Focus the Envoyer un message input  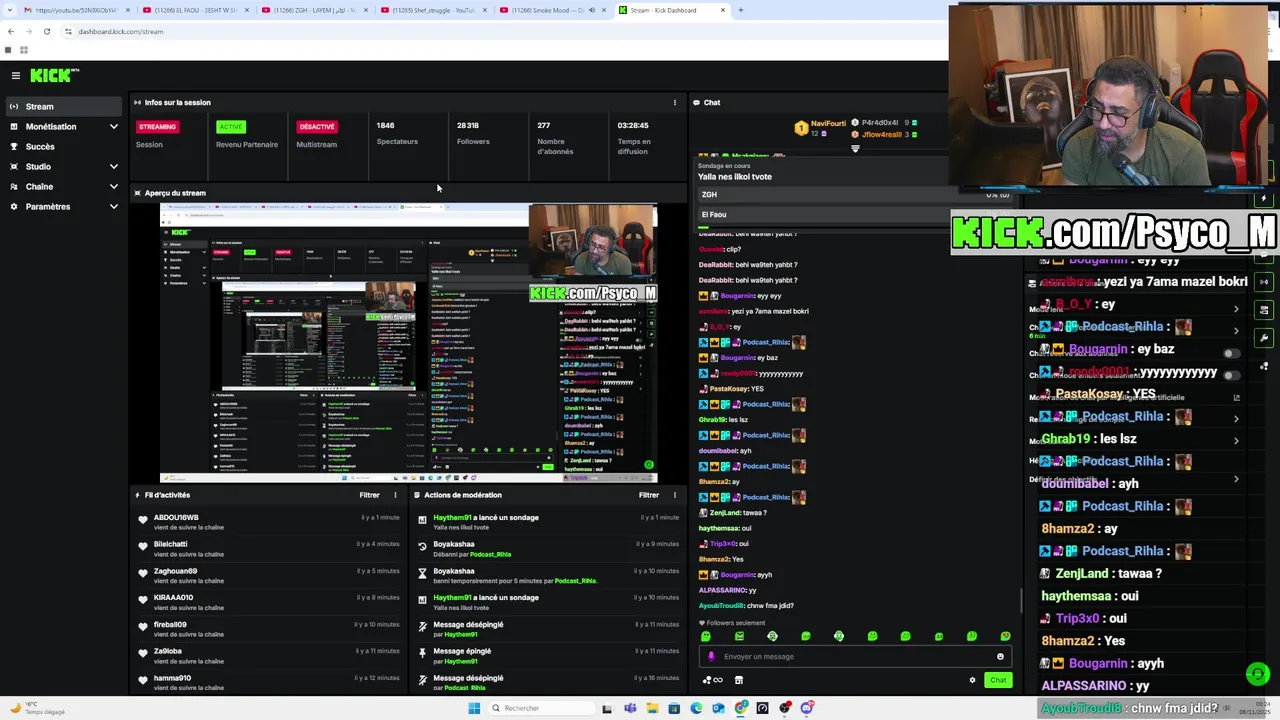(x=855, y=657)
